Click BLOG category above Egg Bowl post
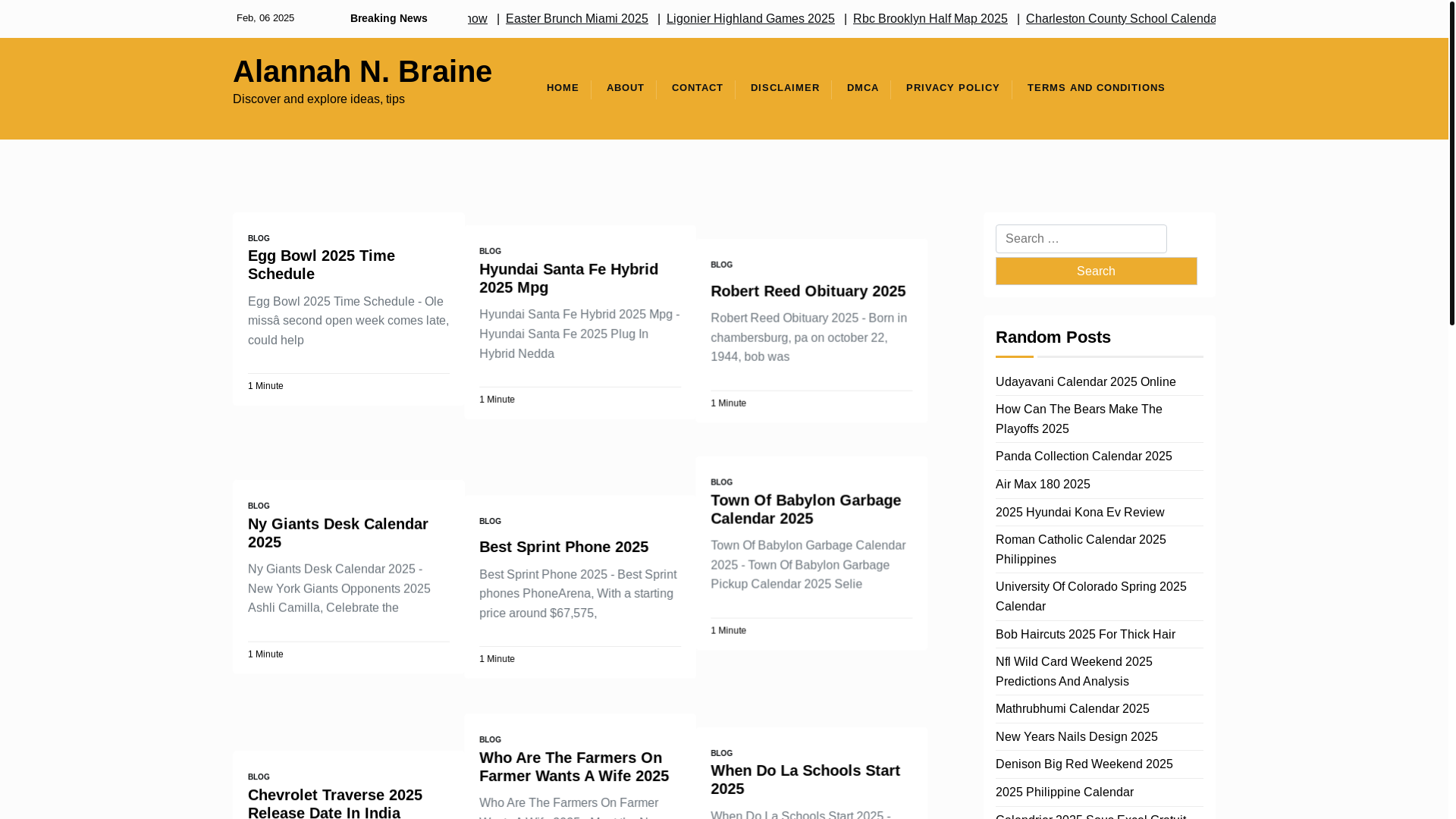The width and height of the screenshot is (1456, 819). pyautogui.click(x=259, y=238)
